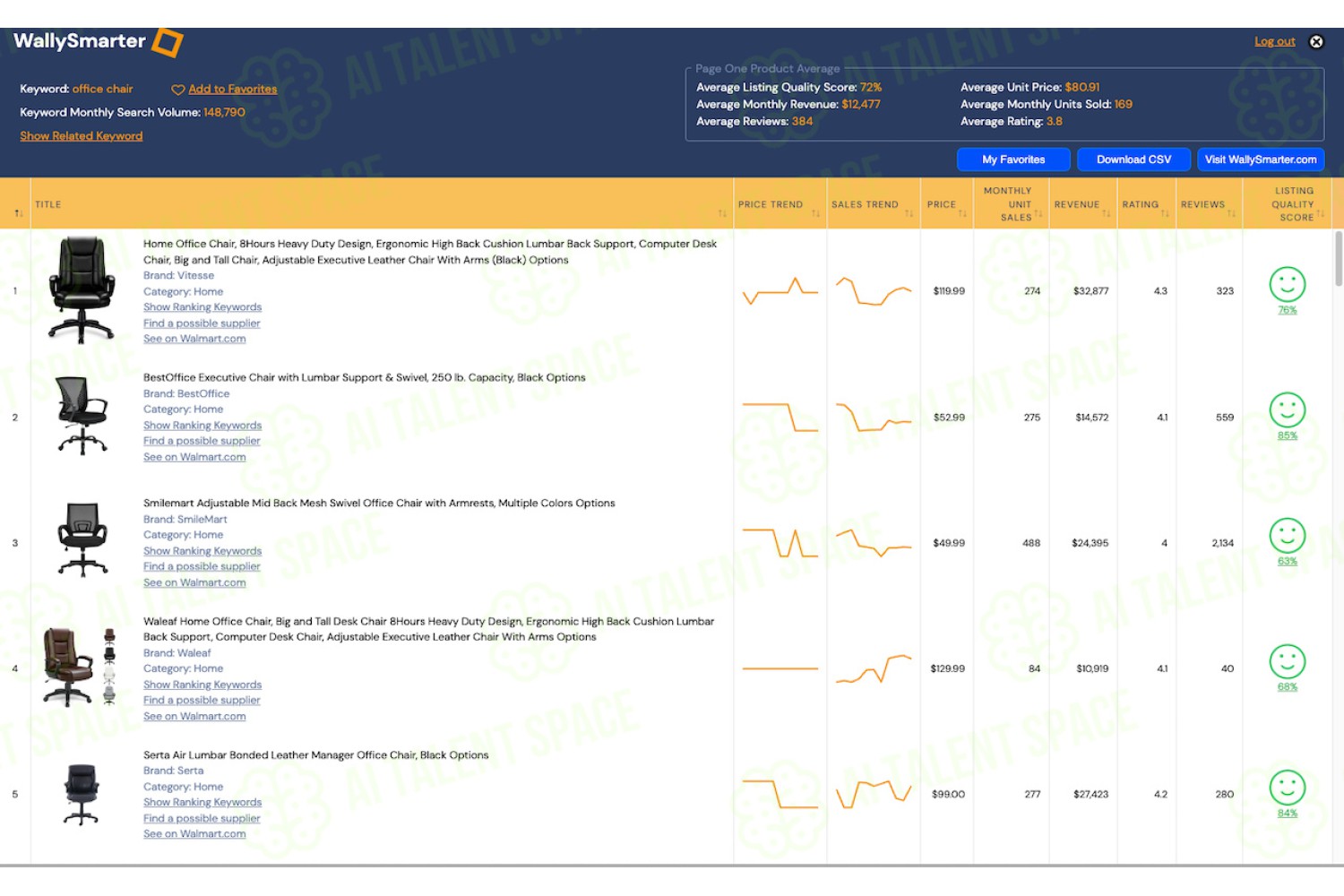1344x896 pixels.
Task: Click the smiley face for 63% quality score
Action: click(x=1288, y=536)
